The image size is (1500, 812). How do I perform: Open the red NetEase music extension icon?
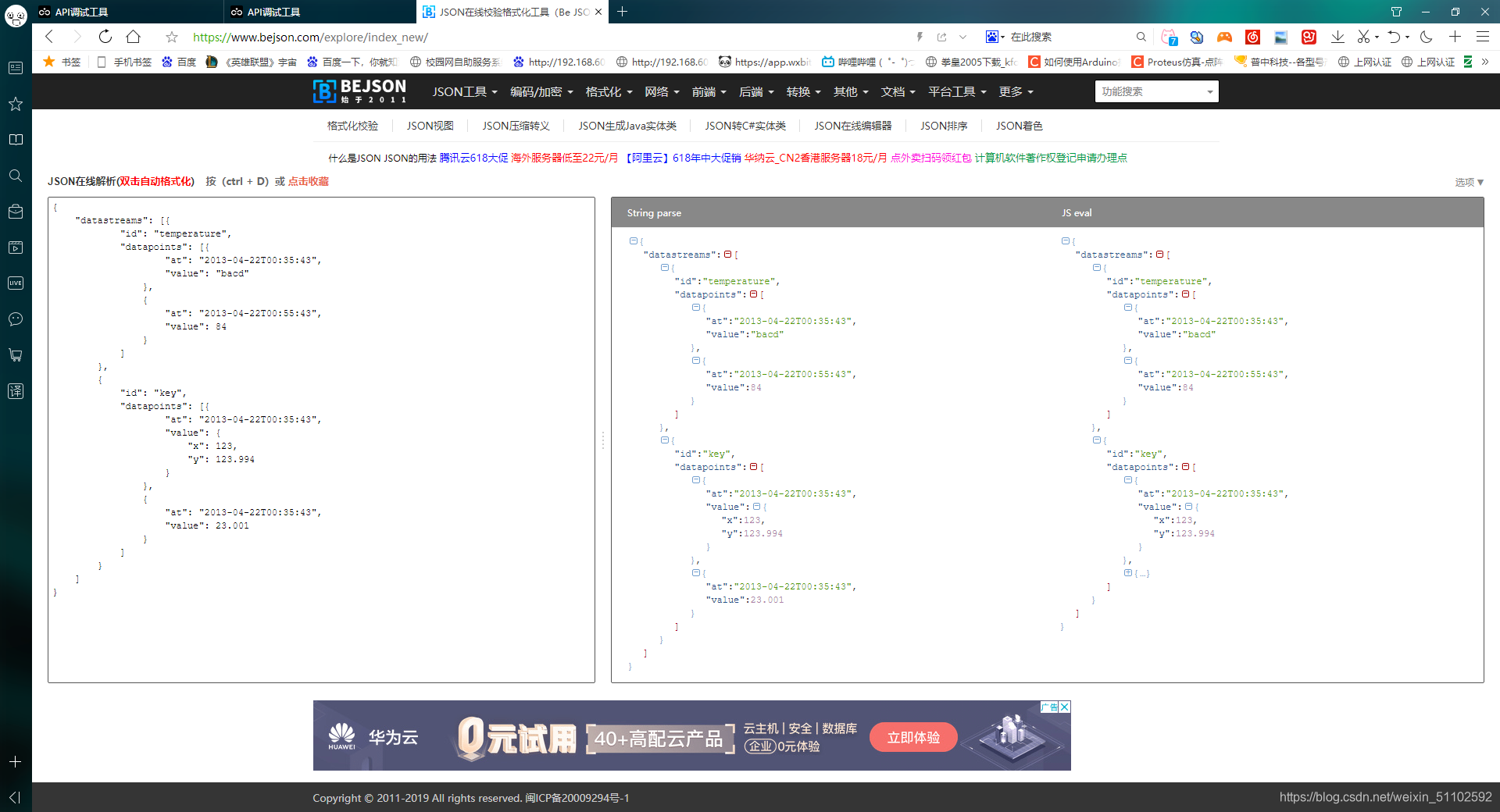pyautogui.click(x=1252, y=37)
